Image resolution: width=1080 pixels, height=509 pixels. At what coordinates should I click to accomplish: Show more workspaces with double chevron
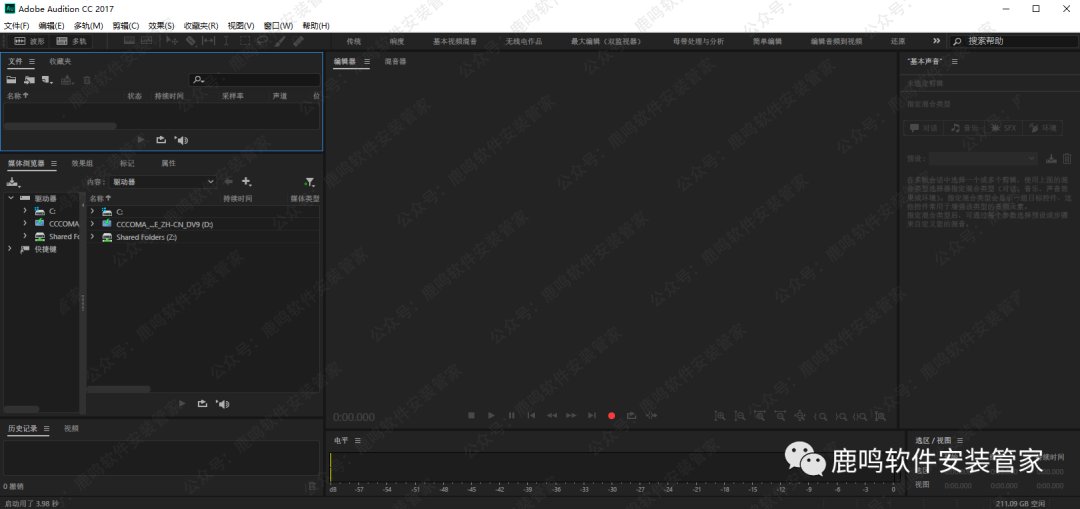point(936,41)
